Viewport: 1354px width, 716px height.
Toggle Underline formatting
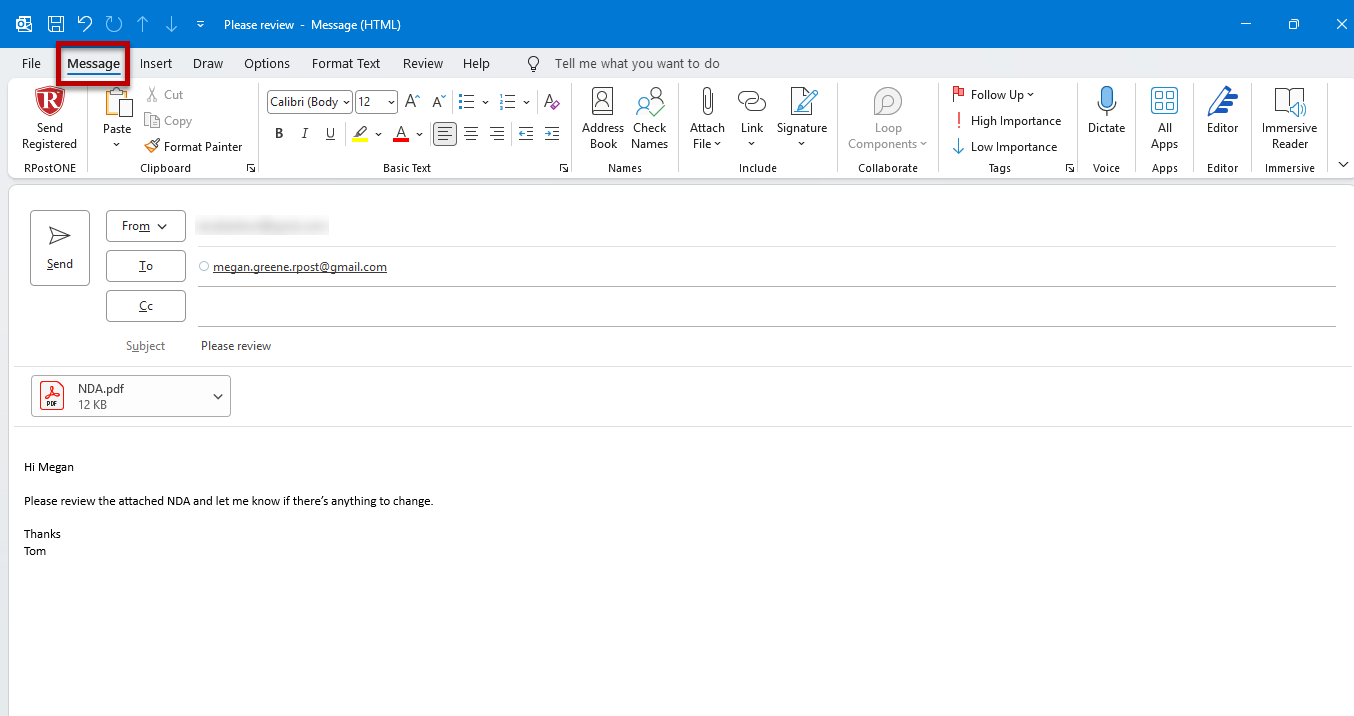point(331,133)
